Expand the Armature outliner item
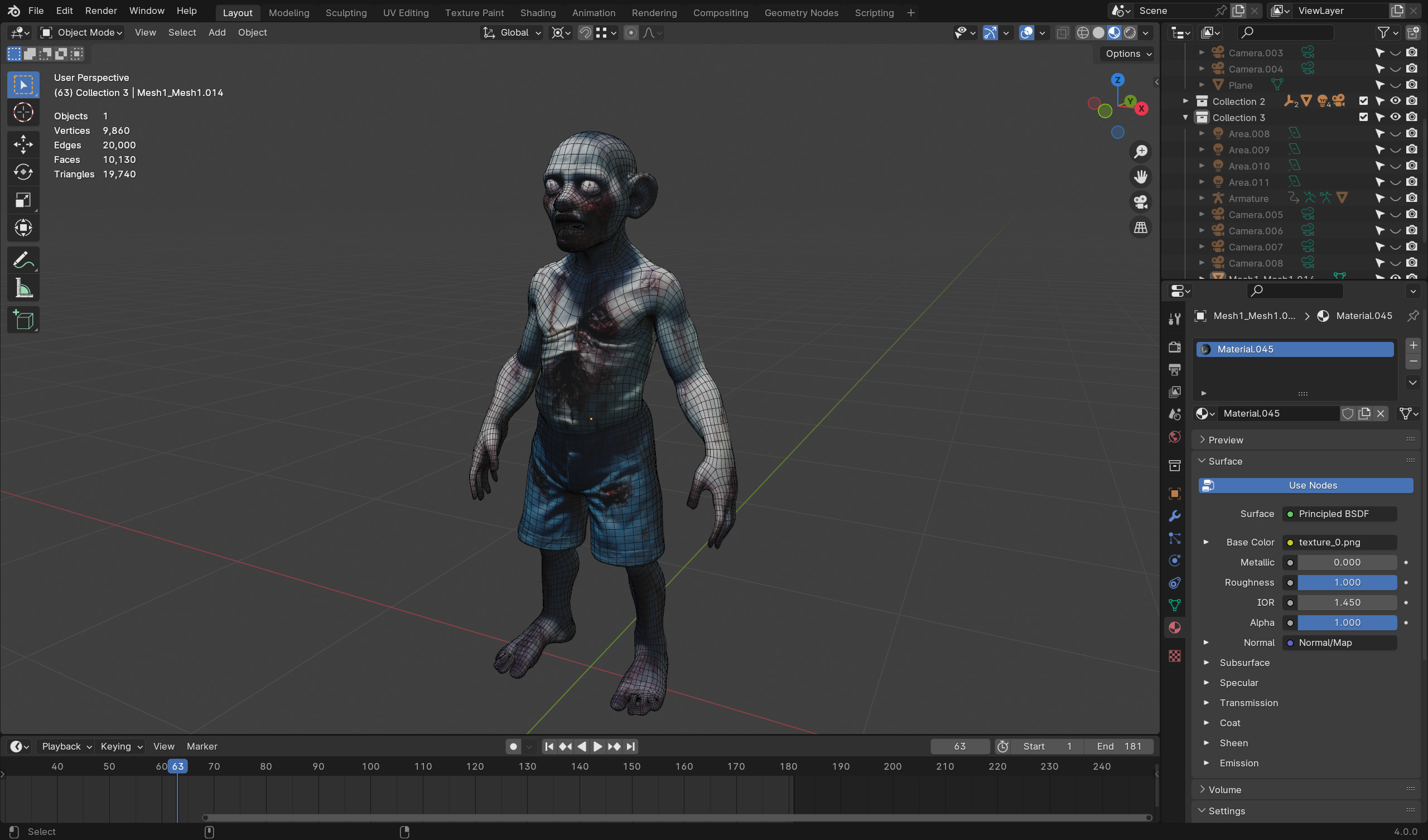The width and height of the screenshot is (1428, 840). (1202, 199)
